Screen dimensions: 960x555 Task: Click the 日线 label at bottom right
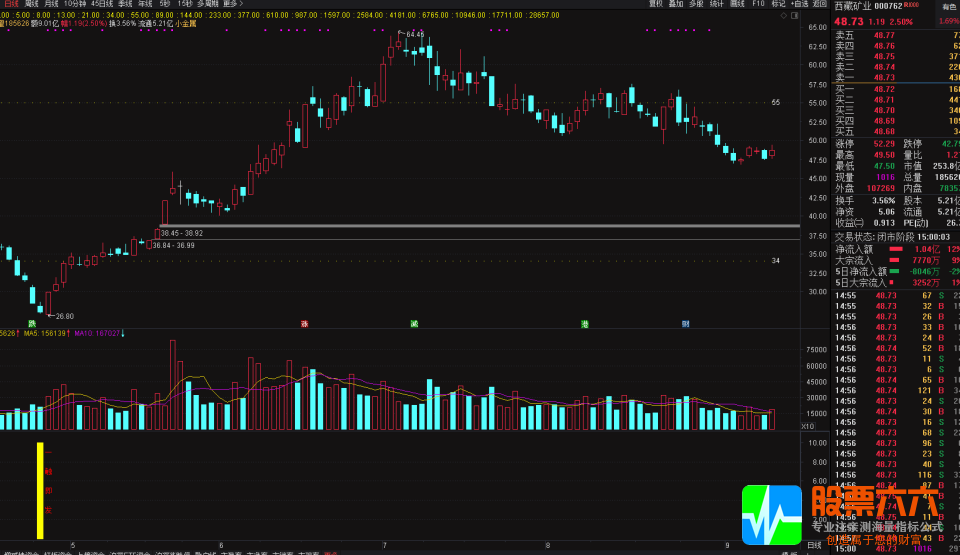(x=814, y=545)
